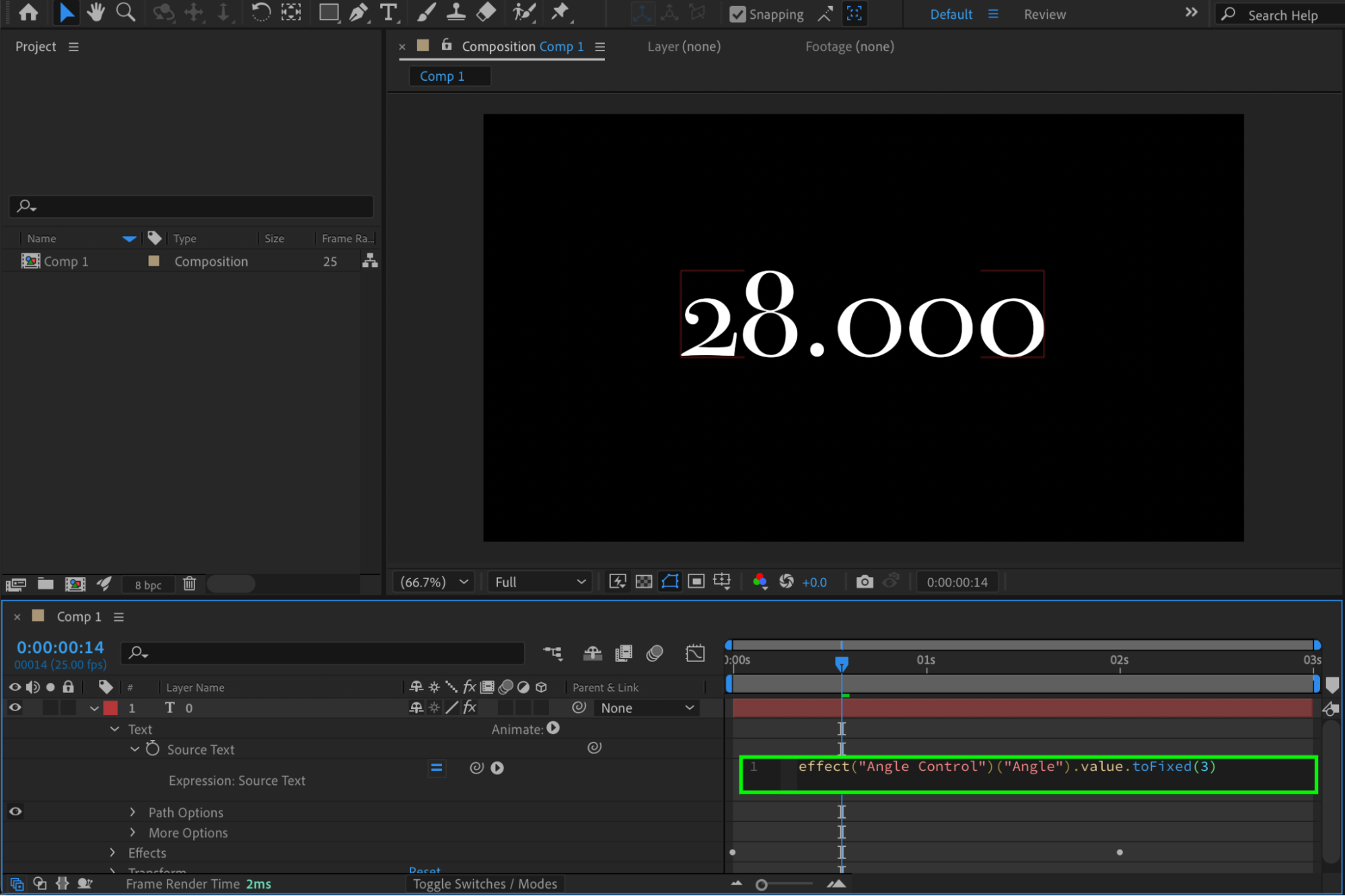Select the Rotation tool
The width and height of the screenshot is (1345, 896).
260,12
